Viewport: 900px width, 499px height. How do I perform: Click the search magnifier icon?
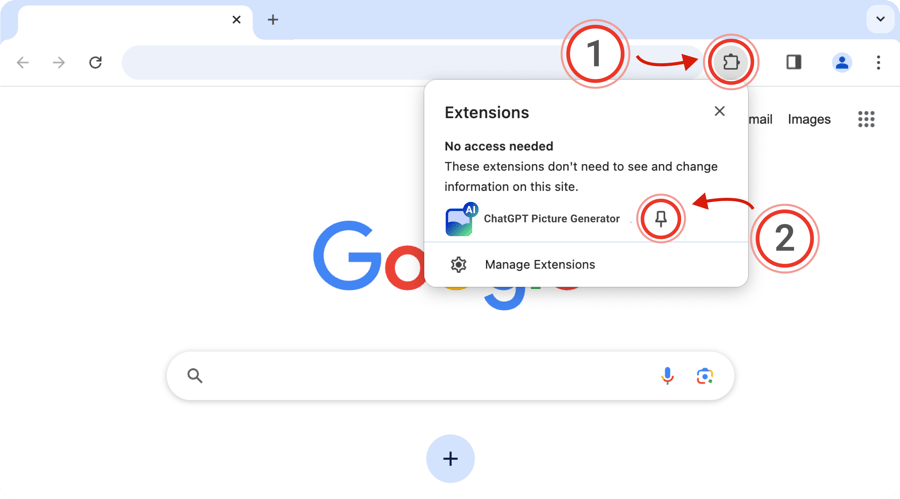pyautogui.click(x=195, y=376)
